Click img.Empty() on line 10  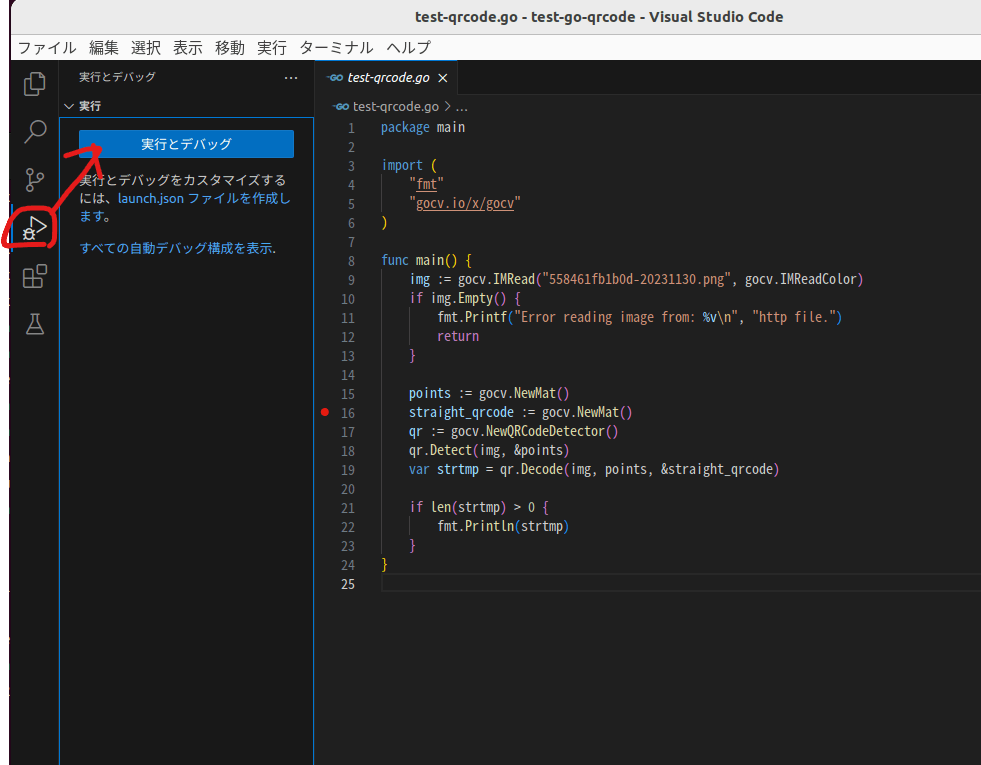[468, 298]
